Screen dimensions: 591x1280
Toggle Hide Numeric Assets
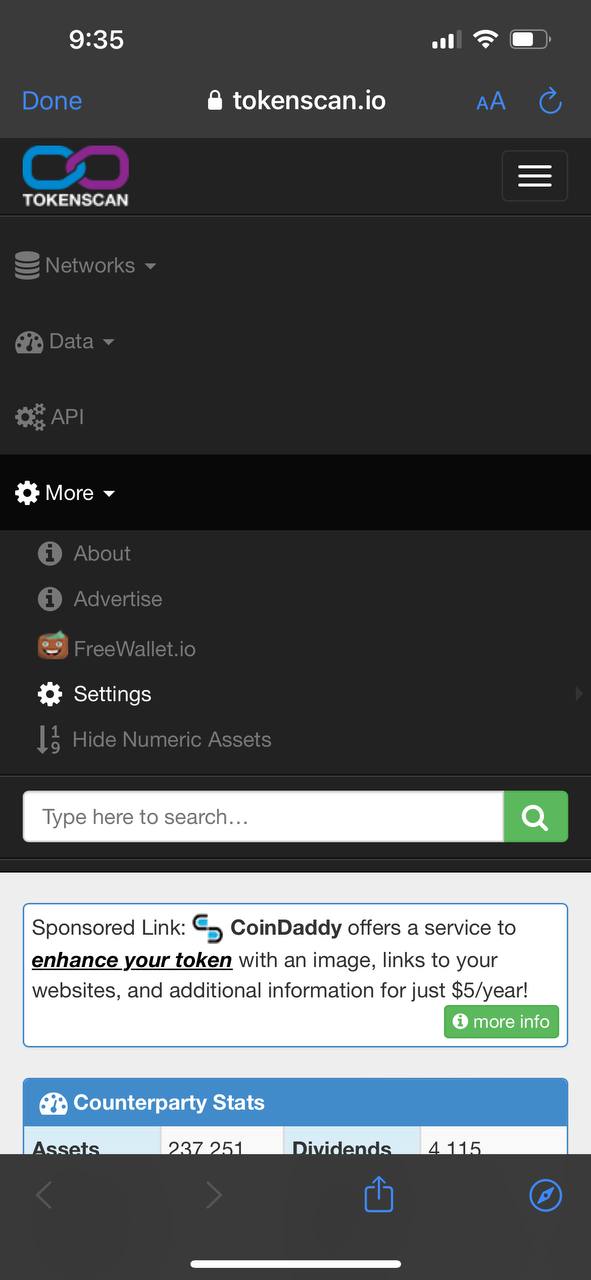pyautogui.click(x=154, y=740)
